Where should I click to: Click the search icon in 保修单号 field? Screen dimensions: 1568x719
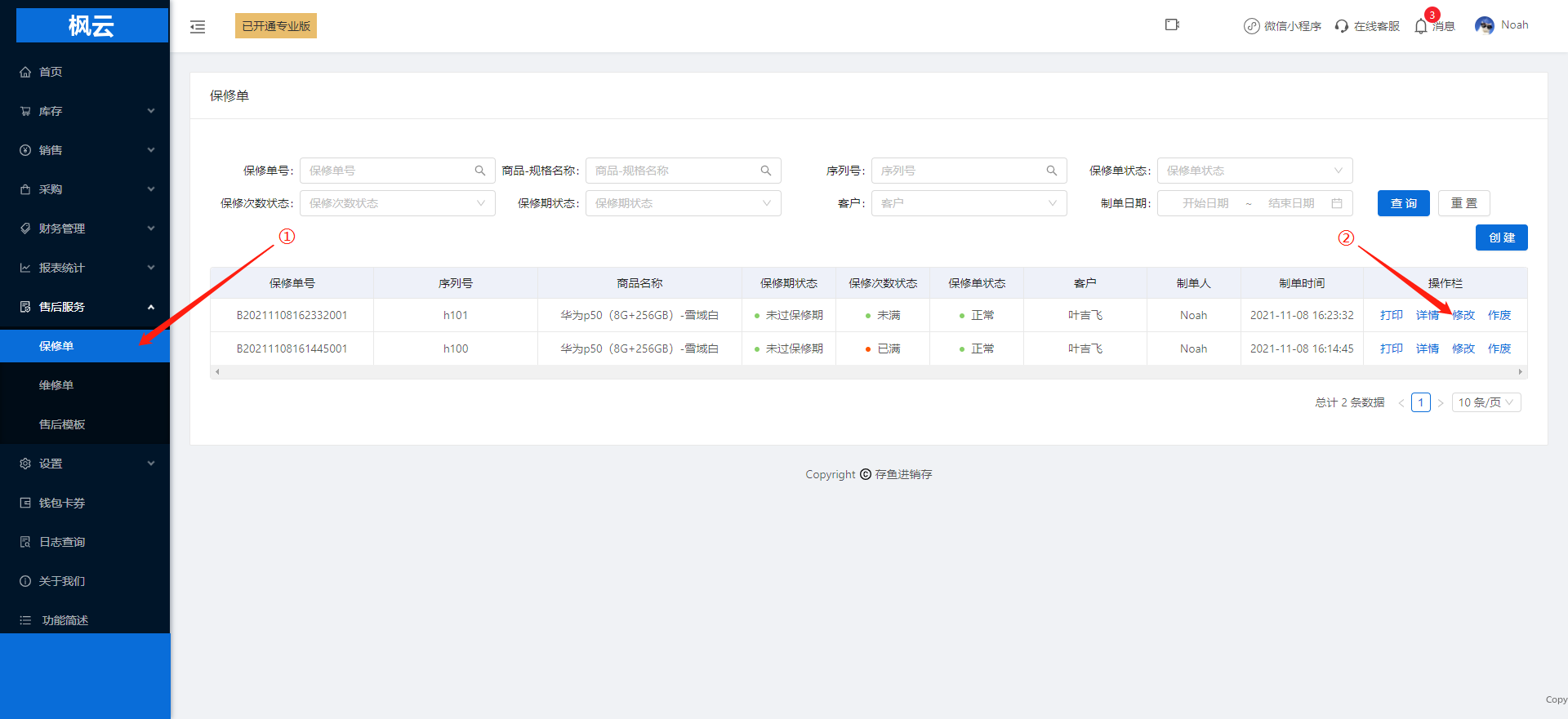tap(480, 171)
